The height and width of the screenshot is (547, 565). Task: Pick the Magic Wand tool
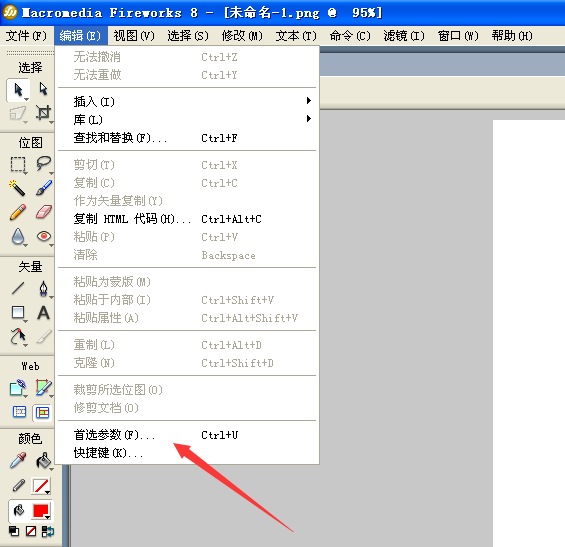17,188
